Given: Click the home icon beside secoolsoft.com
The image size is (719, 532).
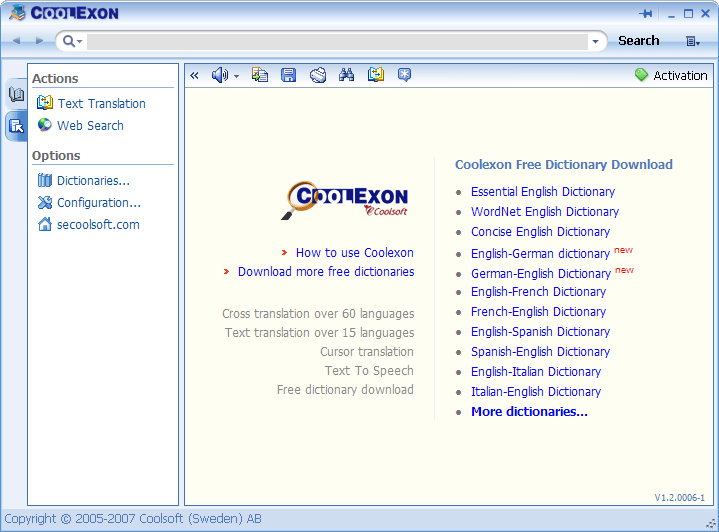Looking at the screenshot, I should pos(45,224).
